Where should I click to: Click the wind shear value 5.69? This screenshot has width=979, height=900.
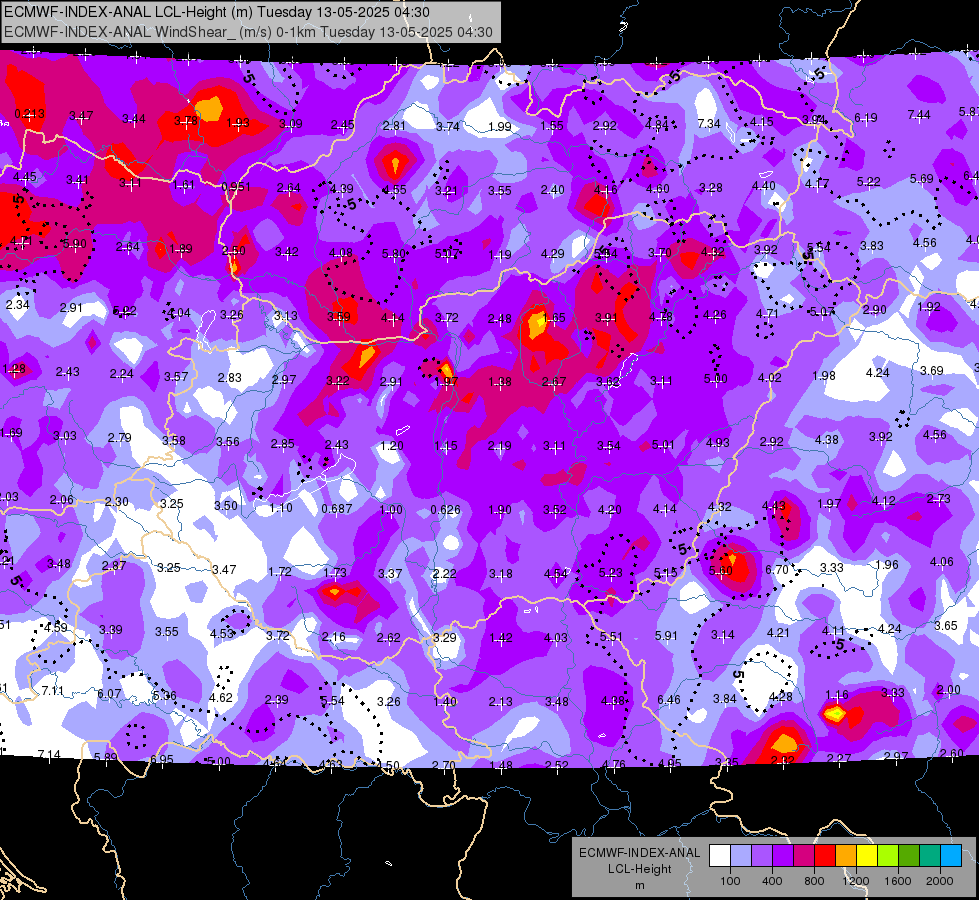click(x=922, y=179)
